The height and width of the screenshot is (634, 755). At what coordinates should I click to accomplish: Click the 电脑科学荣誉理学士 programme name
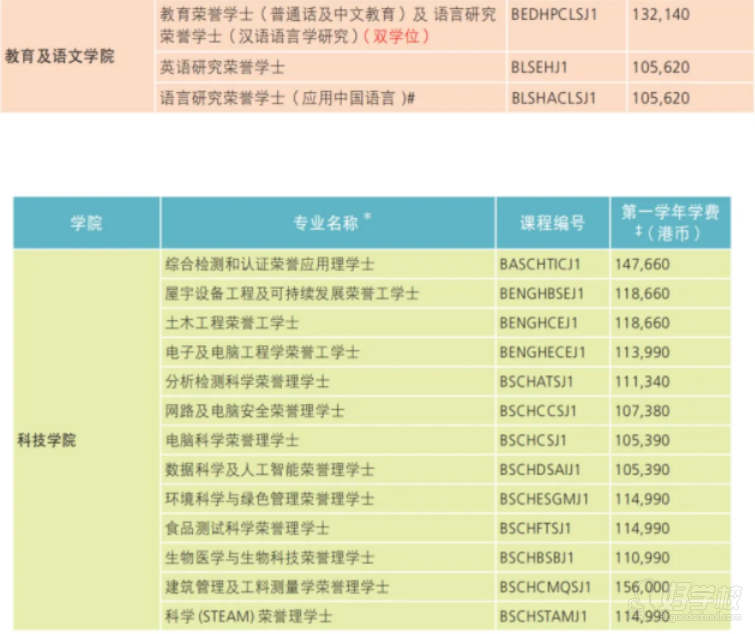[x=233, y=440]
